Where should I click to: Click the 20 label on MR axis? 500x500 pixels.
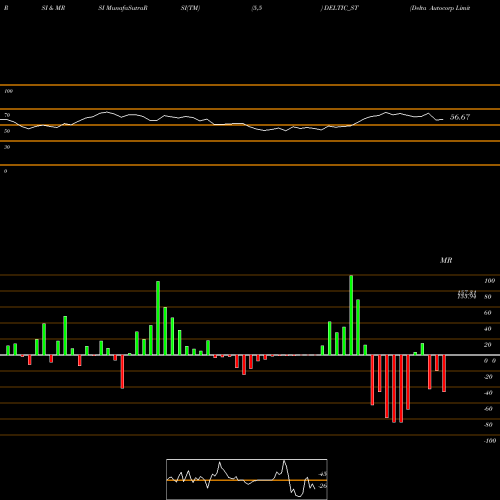point(488,345)
